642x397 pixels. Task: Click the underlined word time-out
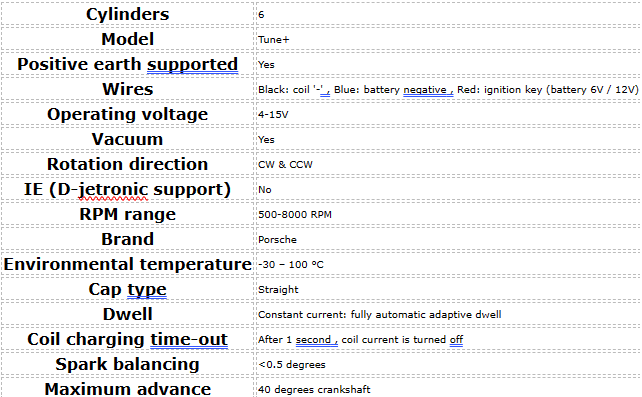(189, 339)
